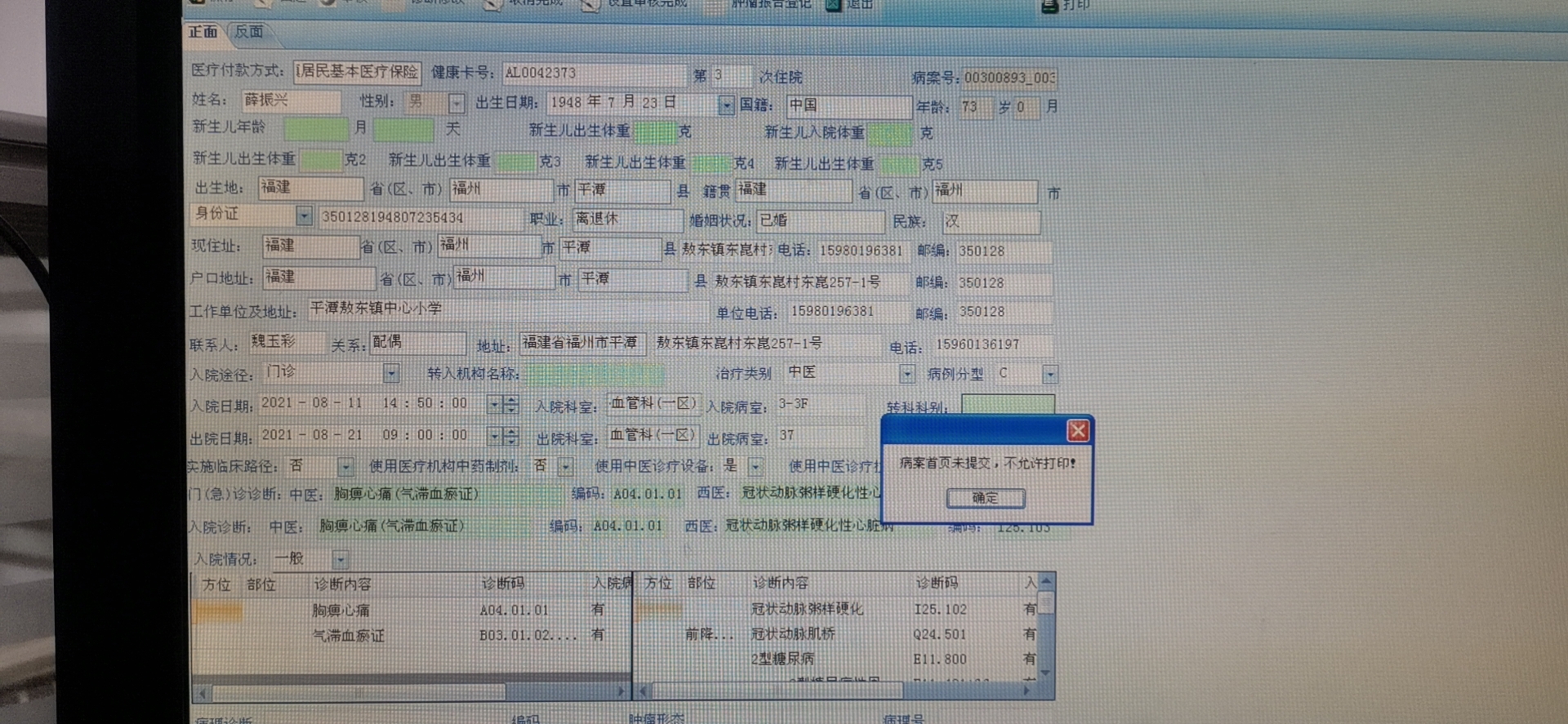Expand the 实施临床路径 dropdown
Screen dimensions: 1568x724
click(x=345, y=467)
